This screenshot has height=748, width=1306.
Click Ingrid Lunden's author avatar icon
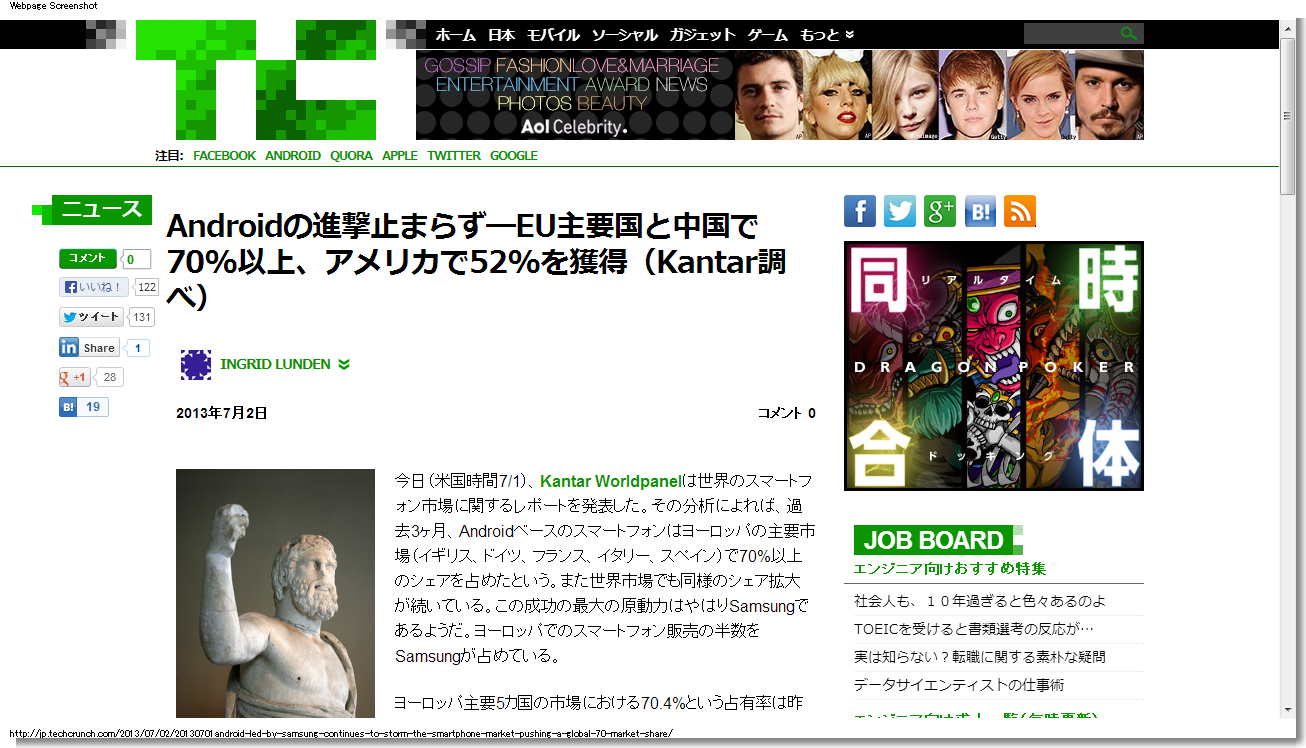(196, 364)
